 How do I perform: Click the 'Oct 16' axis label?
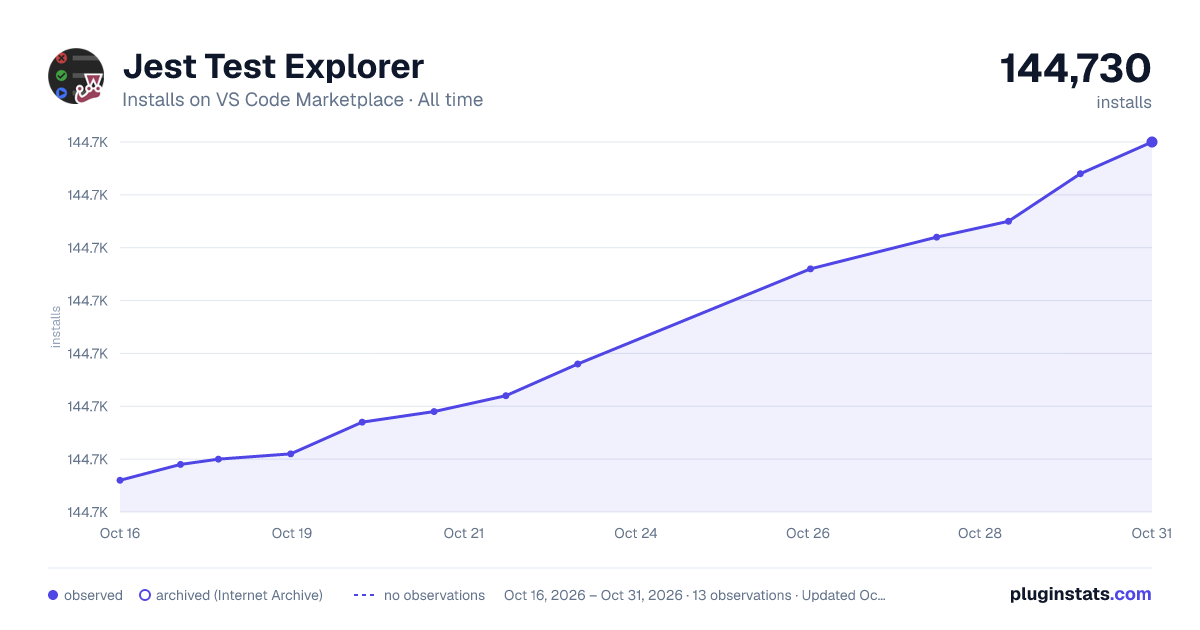click(120, 533)
